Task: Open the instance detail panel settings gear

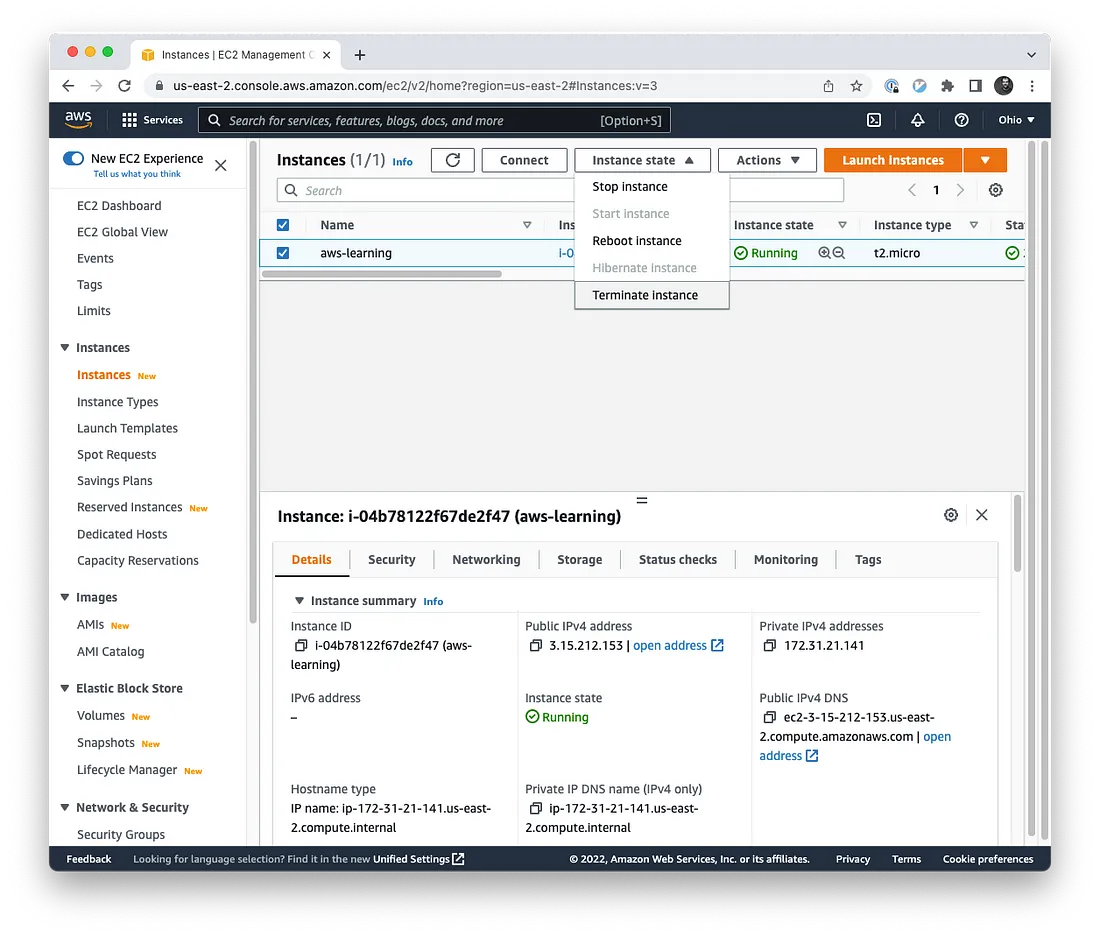Action: [951, 515]
